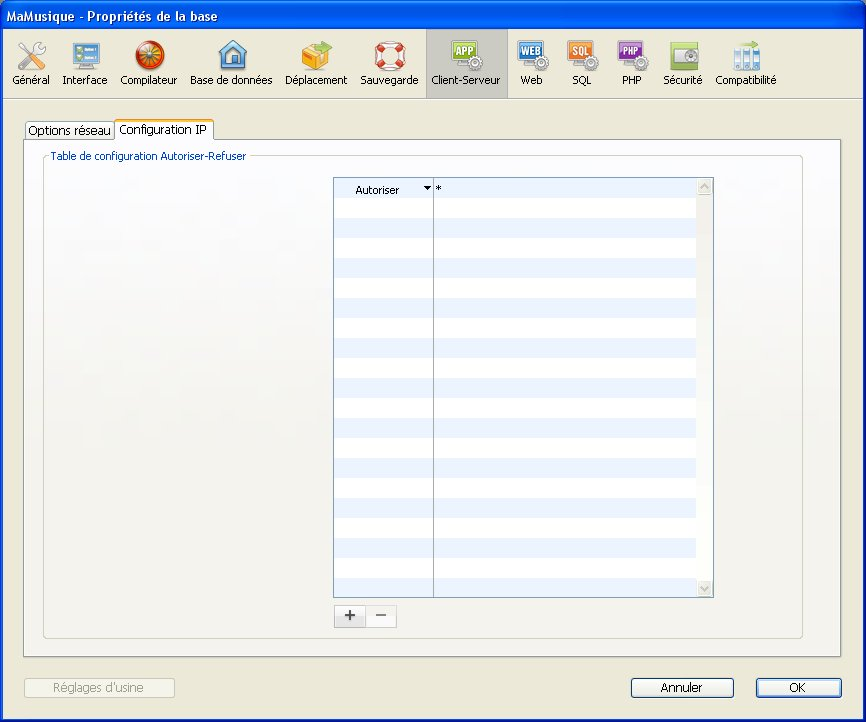The width and height of the screenshot is (866, 722).
Task: Open the Général settings page
Action: [x=31, y=63]
